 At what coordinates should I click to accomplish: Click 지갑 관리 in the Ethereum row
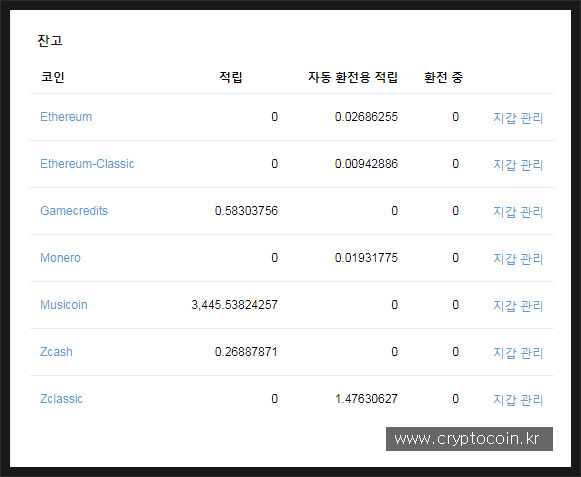(518, 118)
